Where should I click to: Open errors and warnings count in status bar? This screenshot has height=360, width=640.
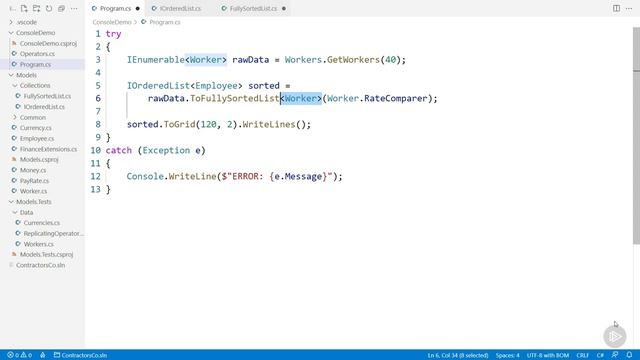click(20, 355)
